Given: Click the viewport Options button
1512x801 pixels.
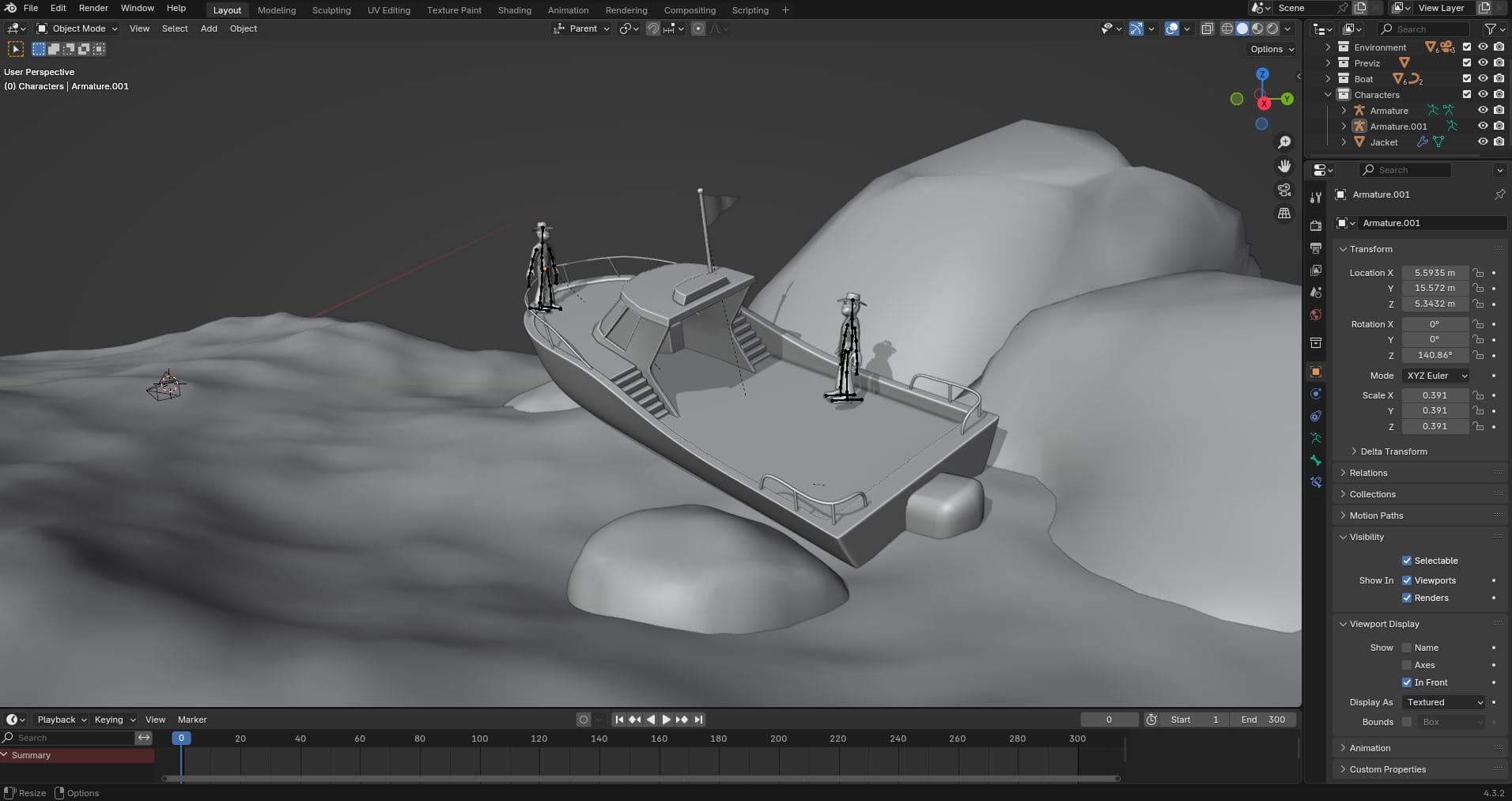Looking at the screenshot, I should pyautogui.click(x=1272, y=49).
